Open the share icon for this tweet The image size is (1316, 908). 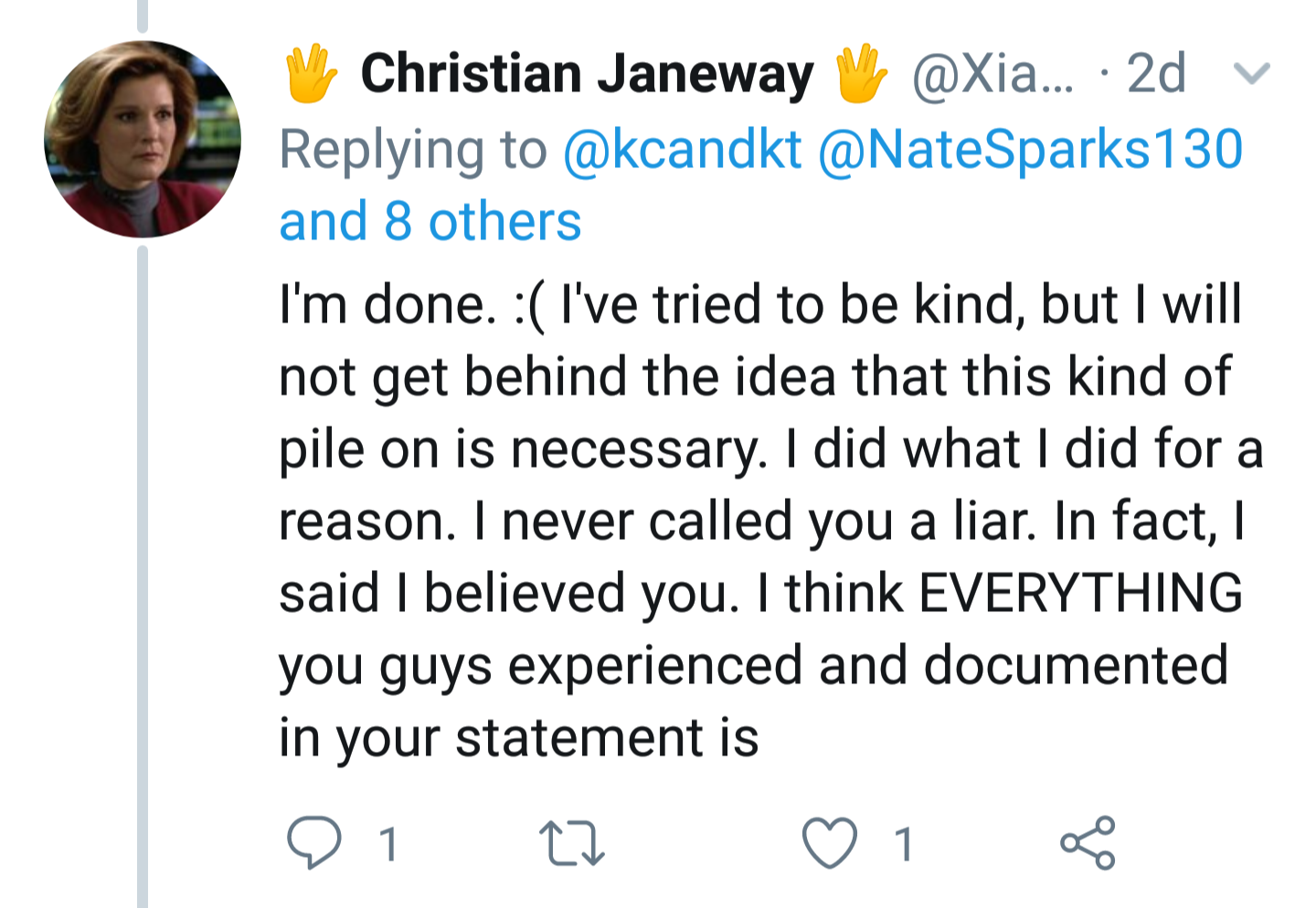click(1088, 842)
